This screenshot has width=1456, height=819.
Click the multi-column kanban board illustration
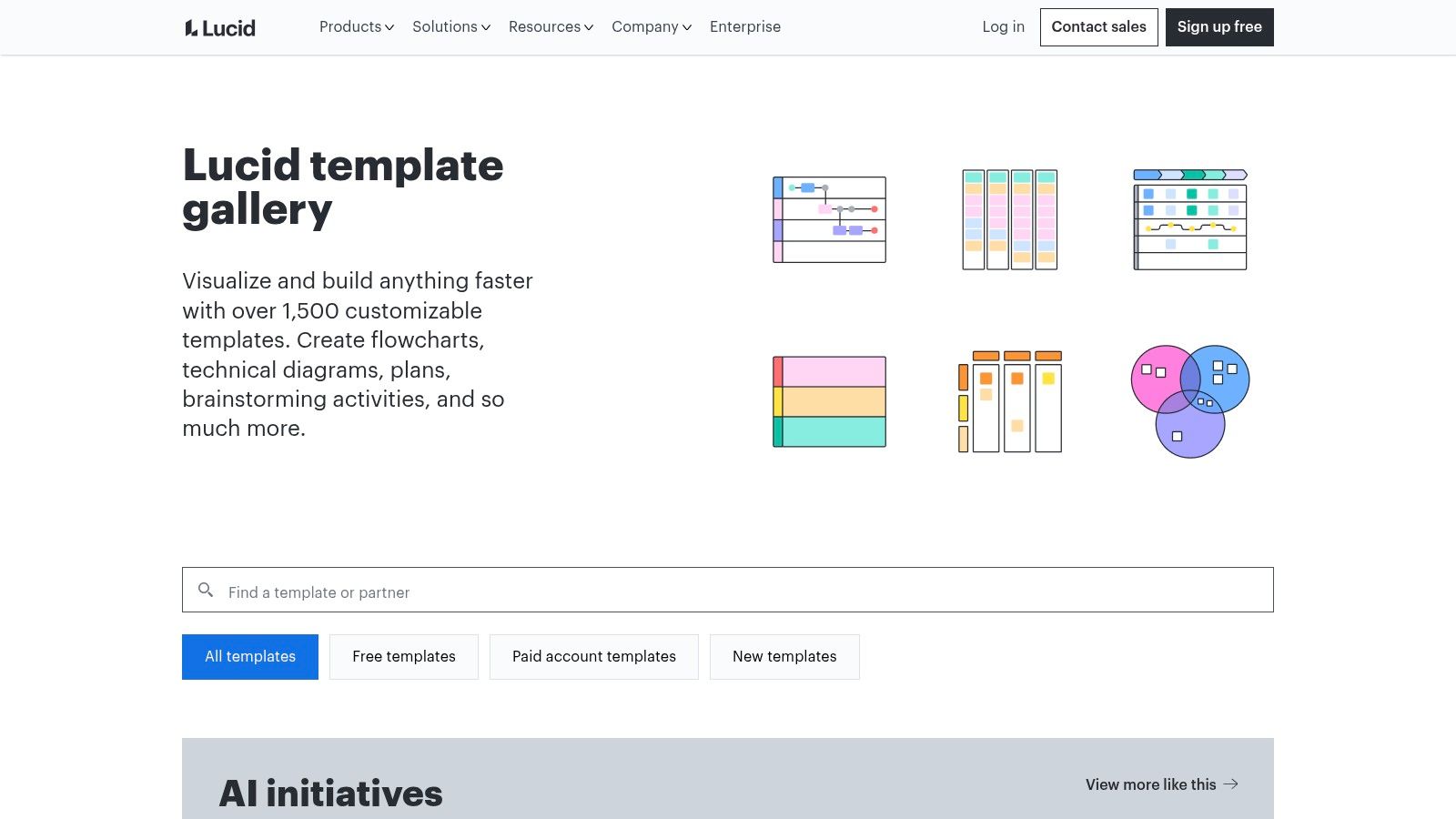coord(1010,219)
